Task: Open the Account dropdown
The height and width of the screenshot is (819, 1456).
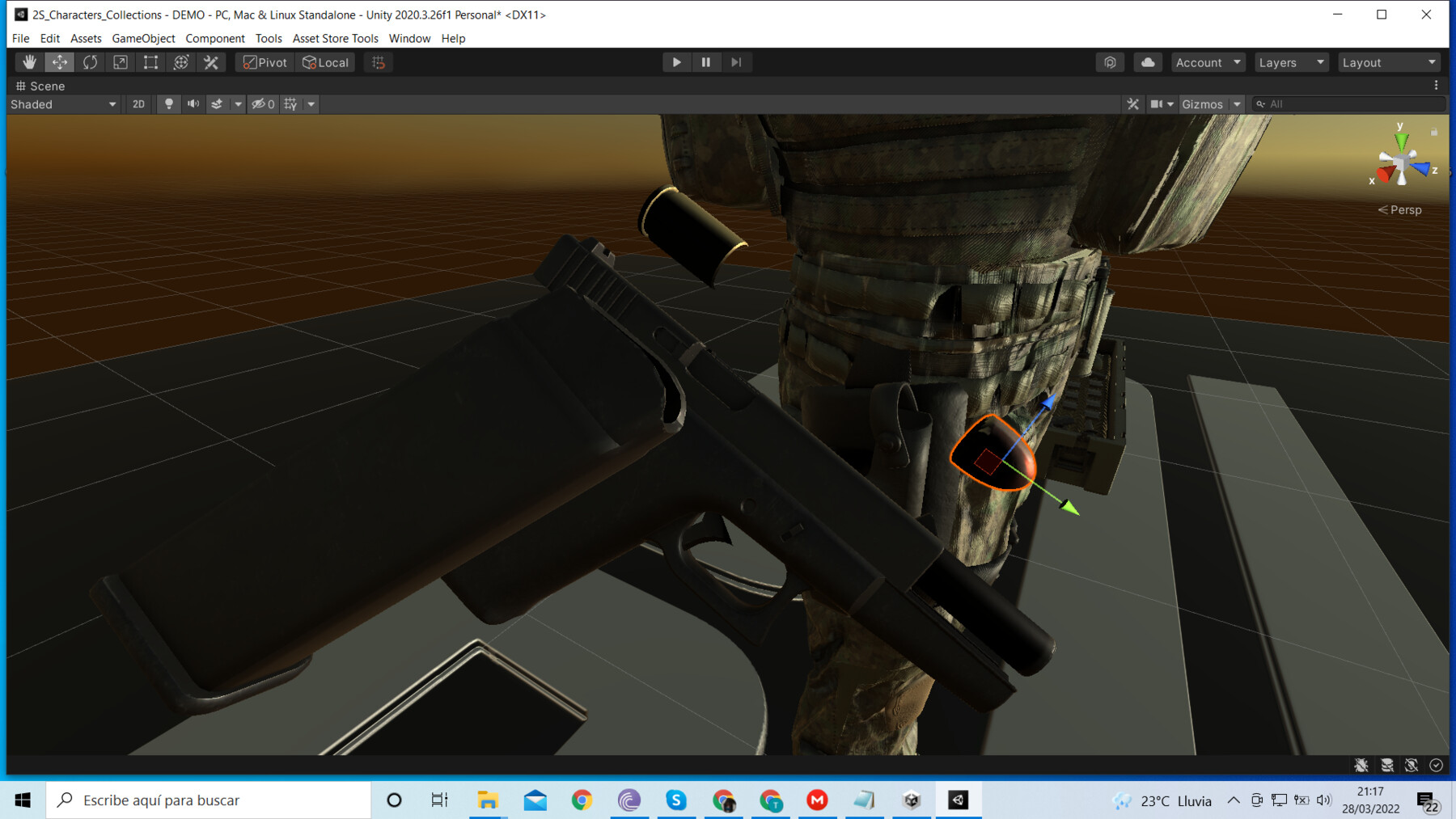Action: click(1208, 62)
